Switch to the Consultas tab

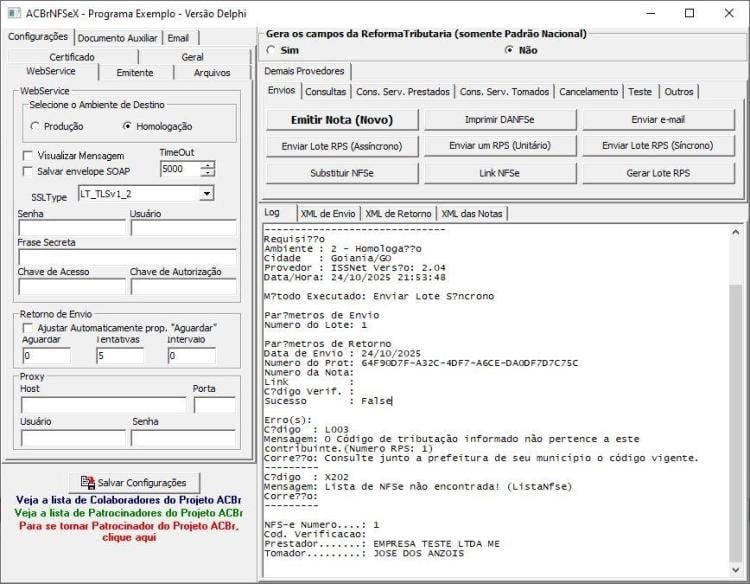pyautogui.click(x=325, y=91)
